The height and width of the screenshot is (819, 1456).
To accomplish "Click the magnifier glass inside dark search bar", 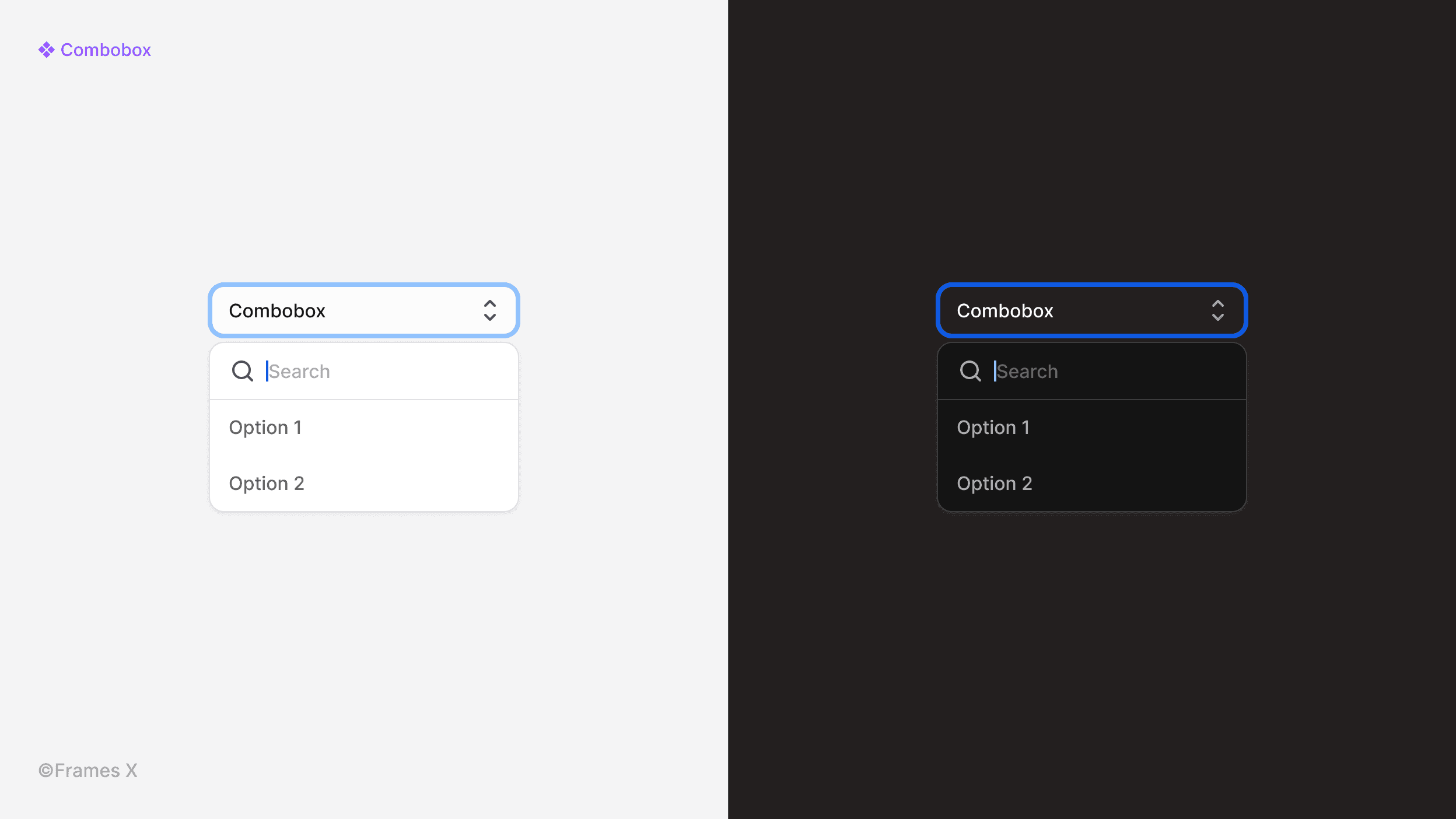I will pos(970,371).
